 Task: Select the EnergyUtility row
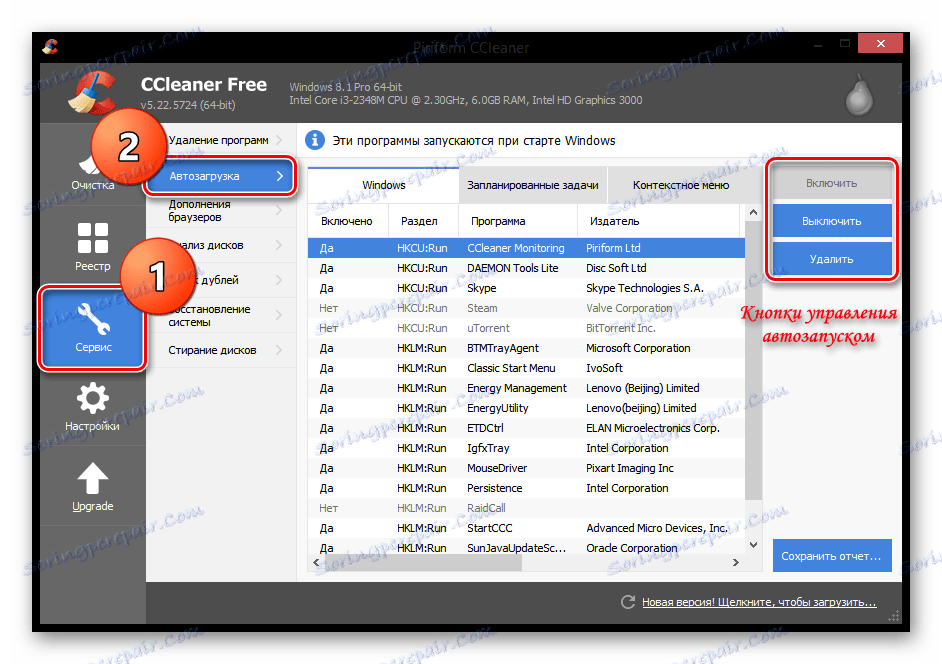(526, 408)
